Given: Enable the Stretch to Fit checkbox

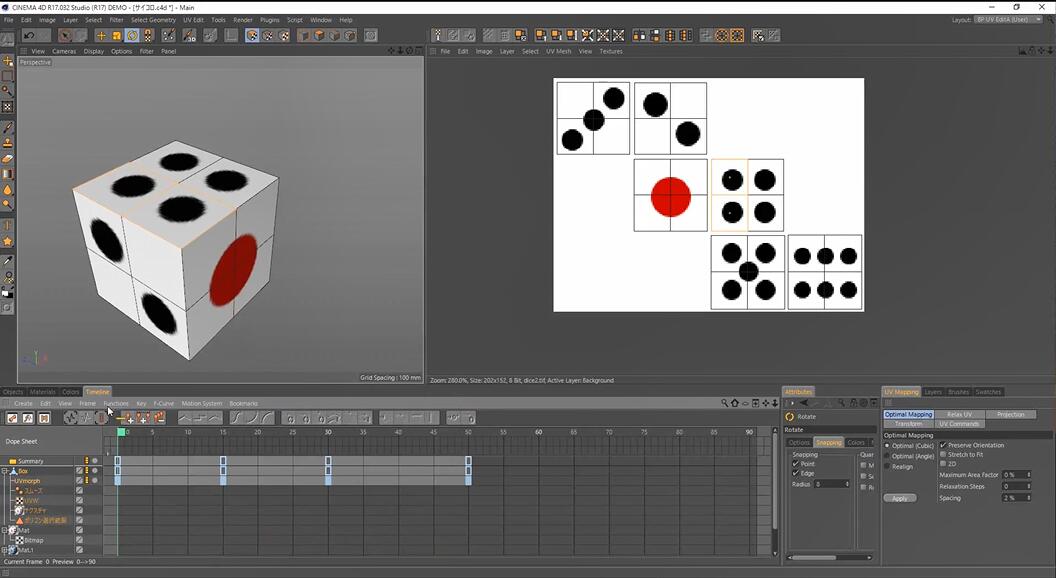Looking at the screenshot, I should 944,453.
